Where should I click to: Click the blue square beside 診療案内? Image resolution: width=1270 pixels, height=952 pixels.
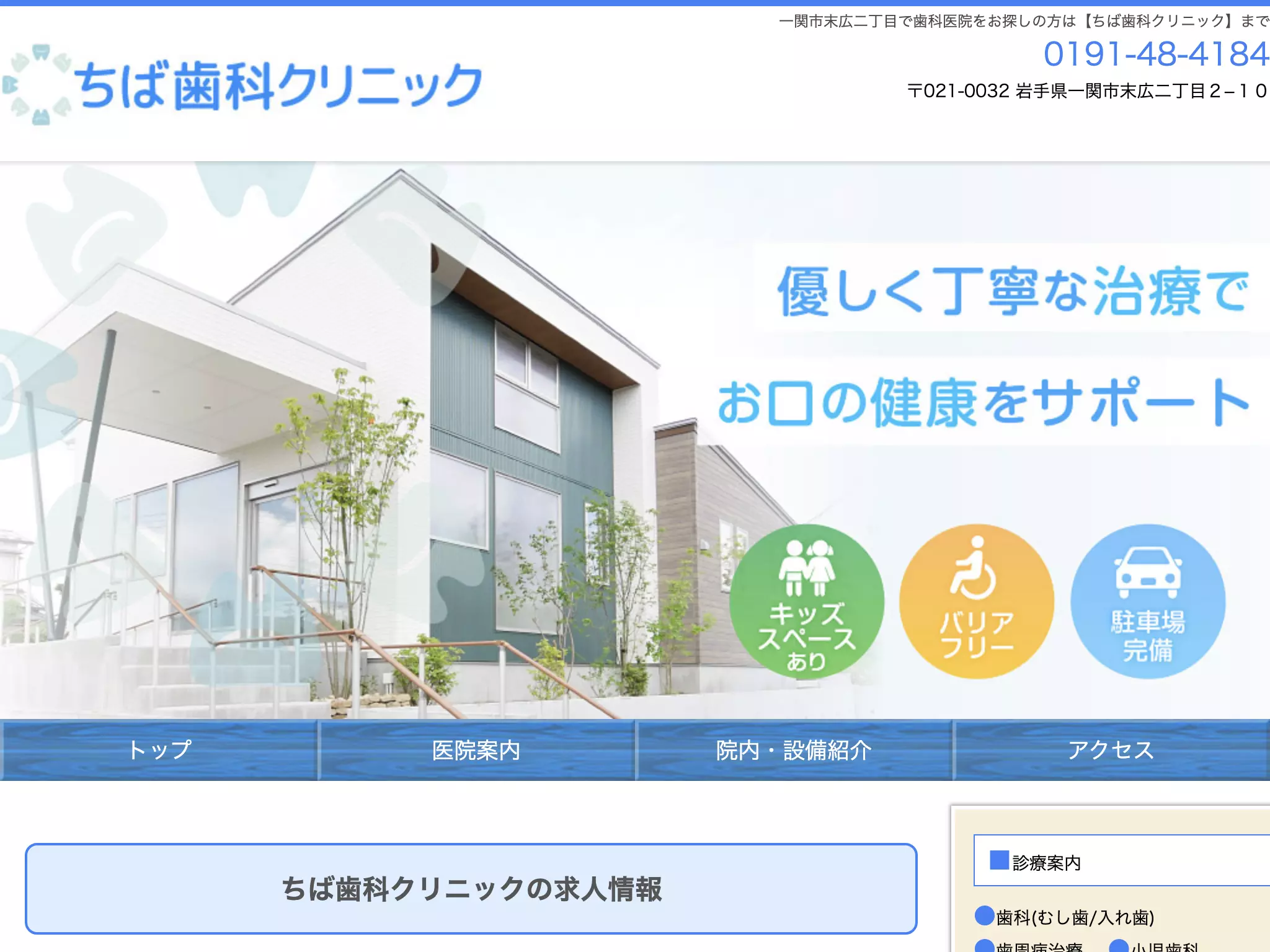999,860
